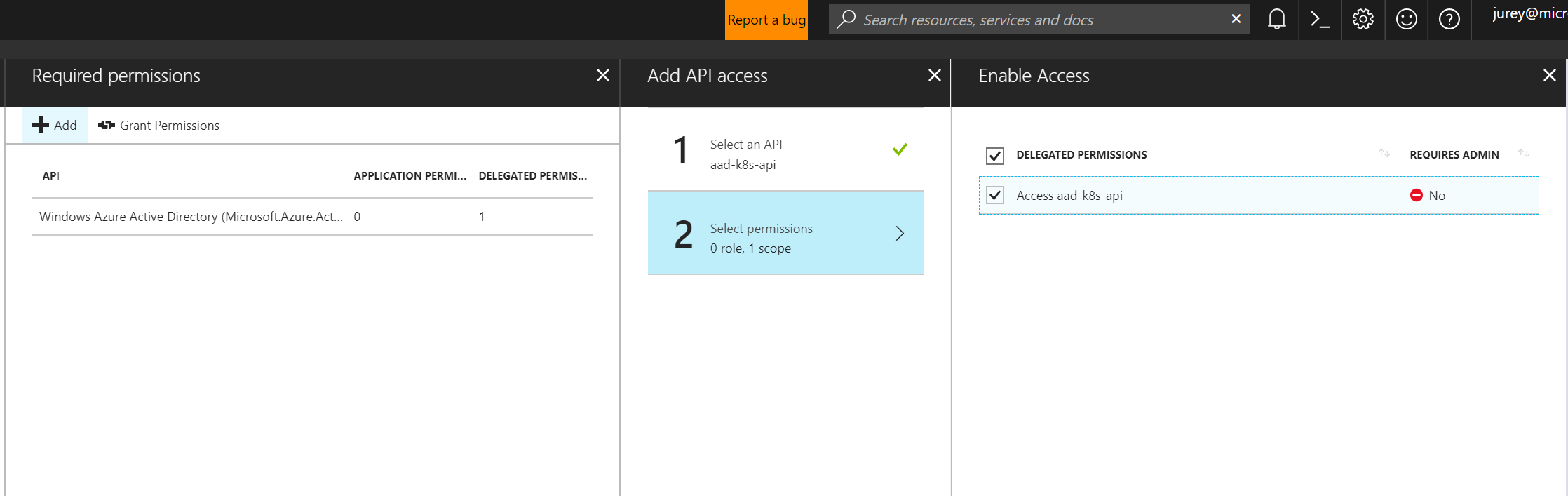Click the Add button
The height and width of the screenshot is (496, 1568).
tap(55, 125)
